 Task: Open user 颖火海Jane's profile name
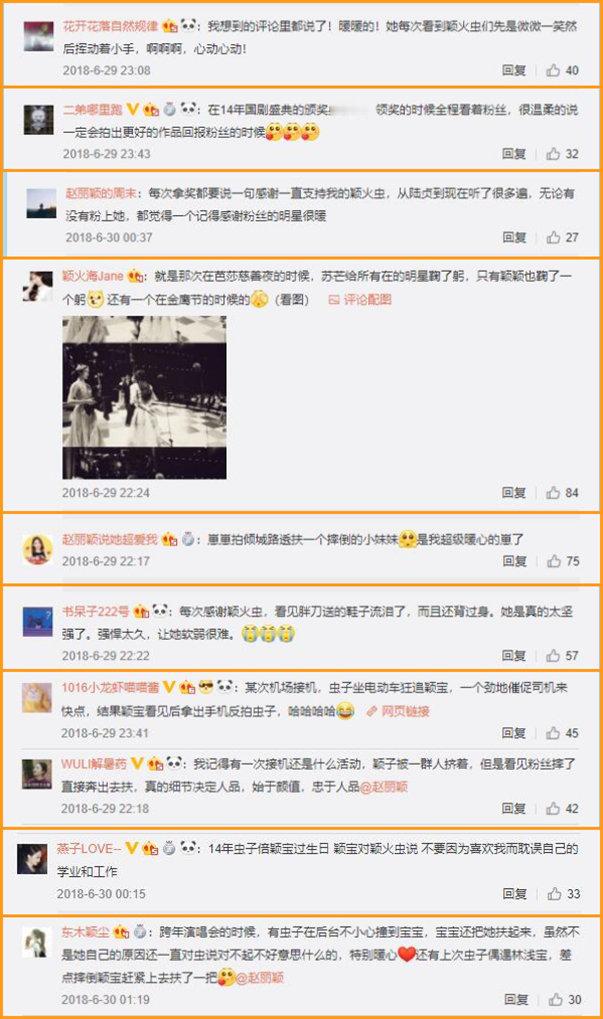click(92, 276)
